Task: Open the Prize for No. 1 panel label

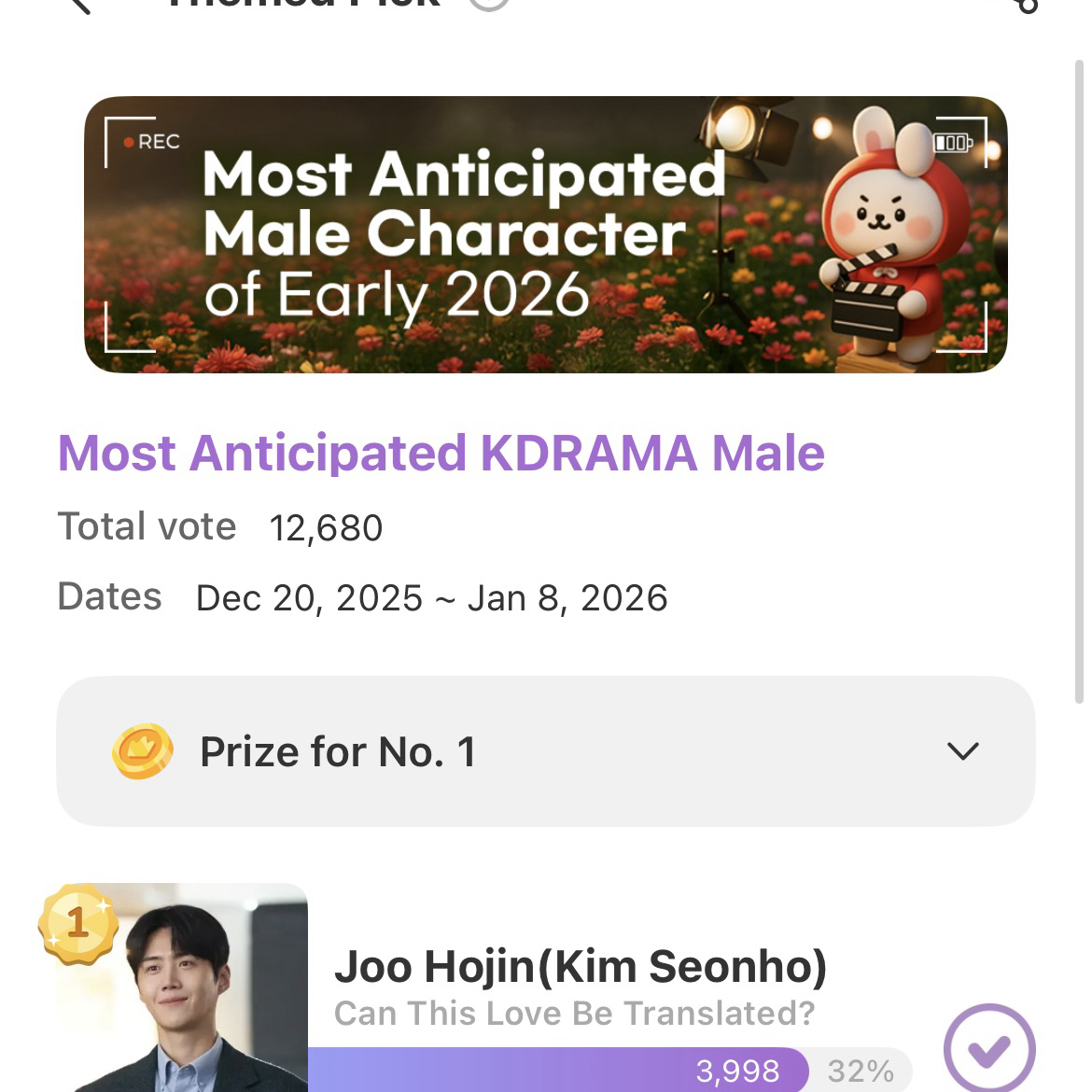Action: [338, 751]
